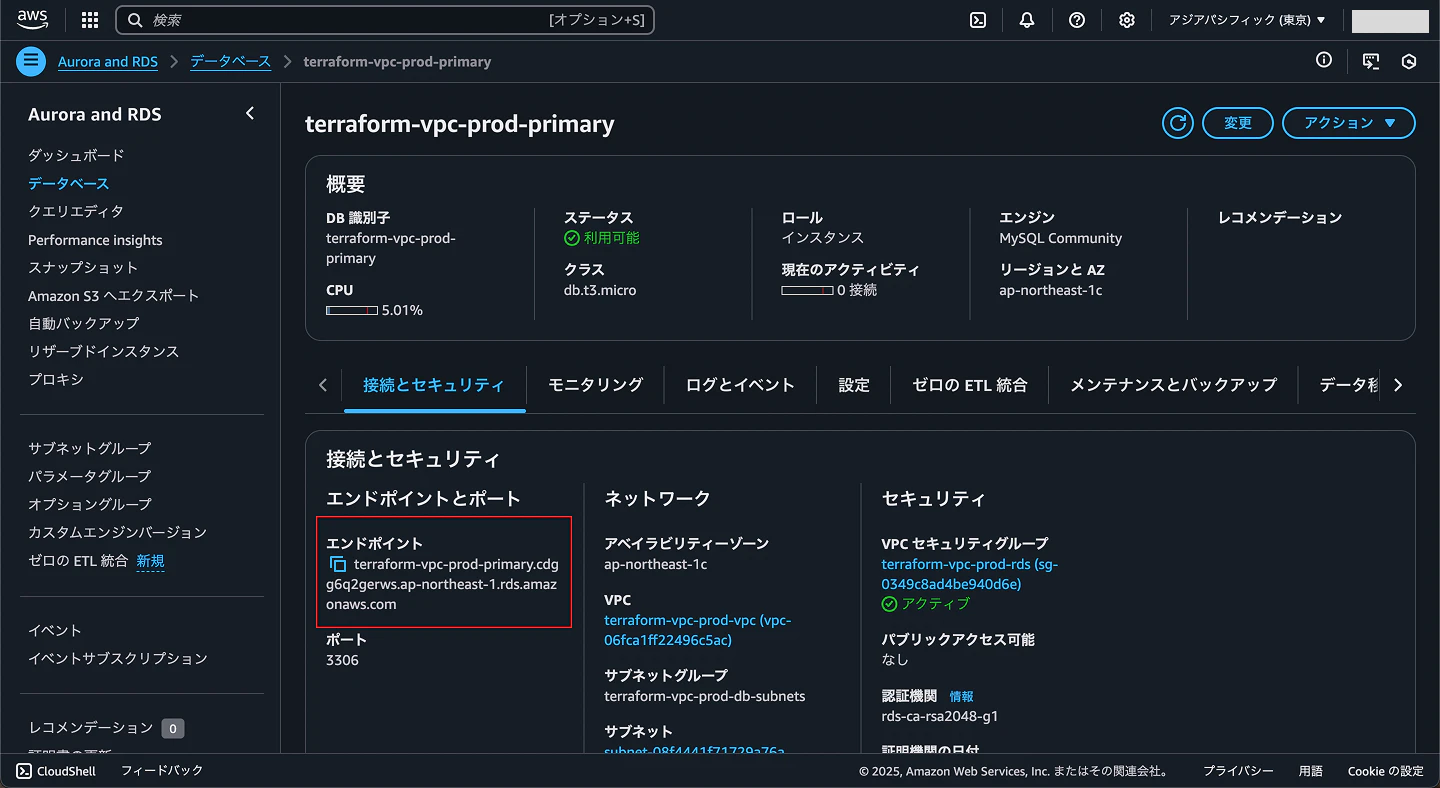Screen dimensions: 1440x788
Task: Click the CPU usage progress bar
Action: [x=351, y=310]
